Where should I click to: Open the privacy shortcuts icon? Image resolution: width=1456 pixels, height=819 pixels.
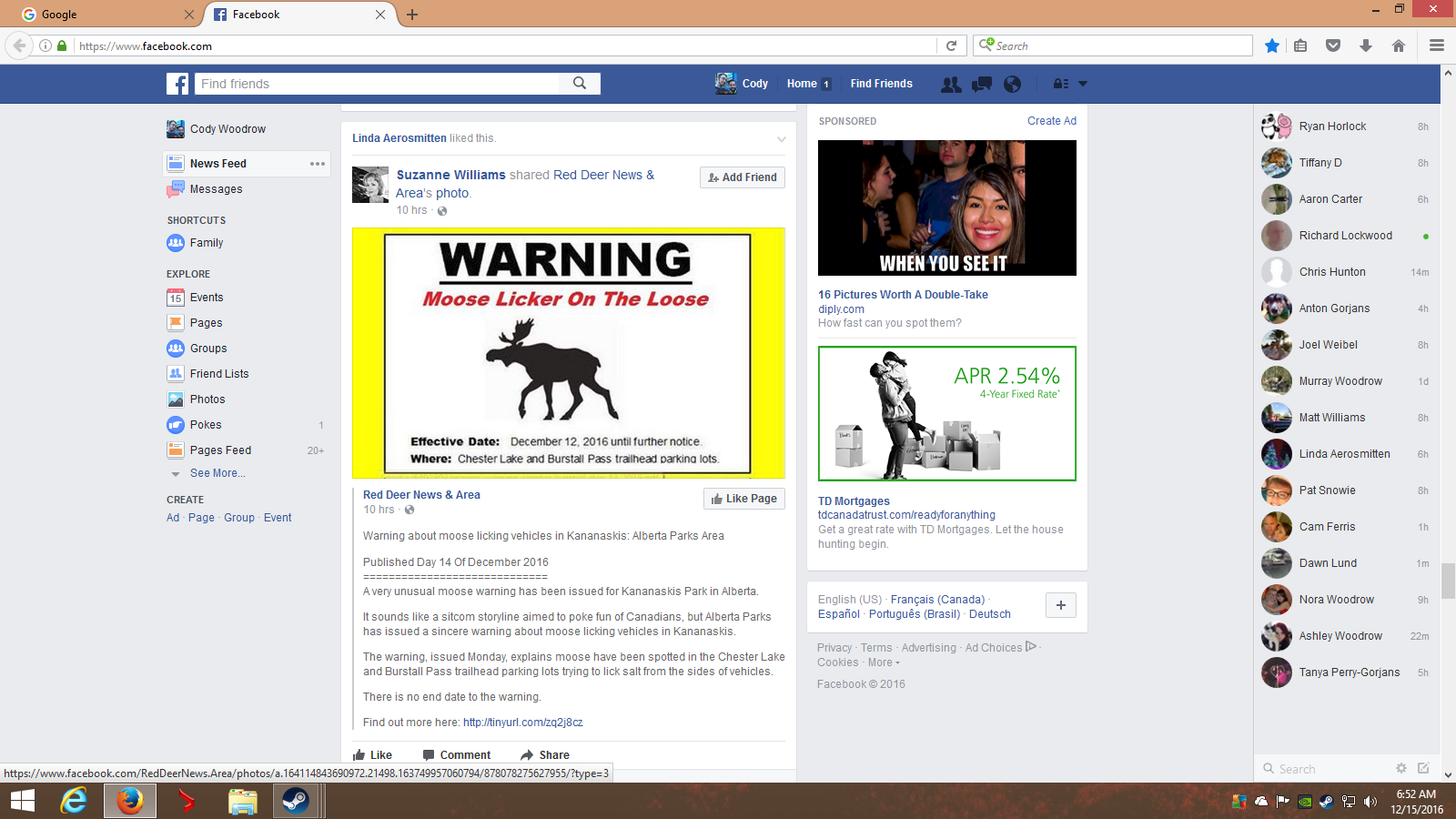click(1061, 84)
